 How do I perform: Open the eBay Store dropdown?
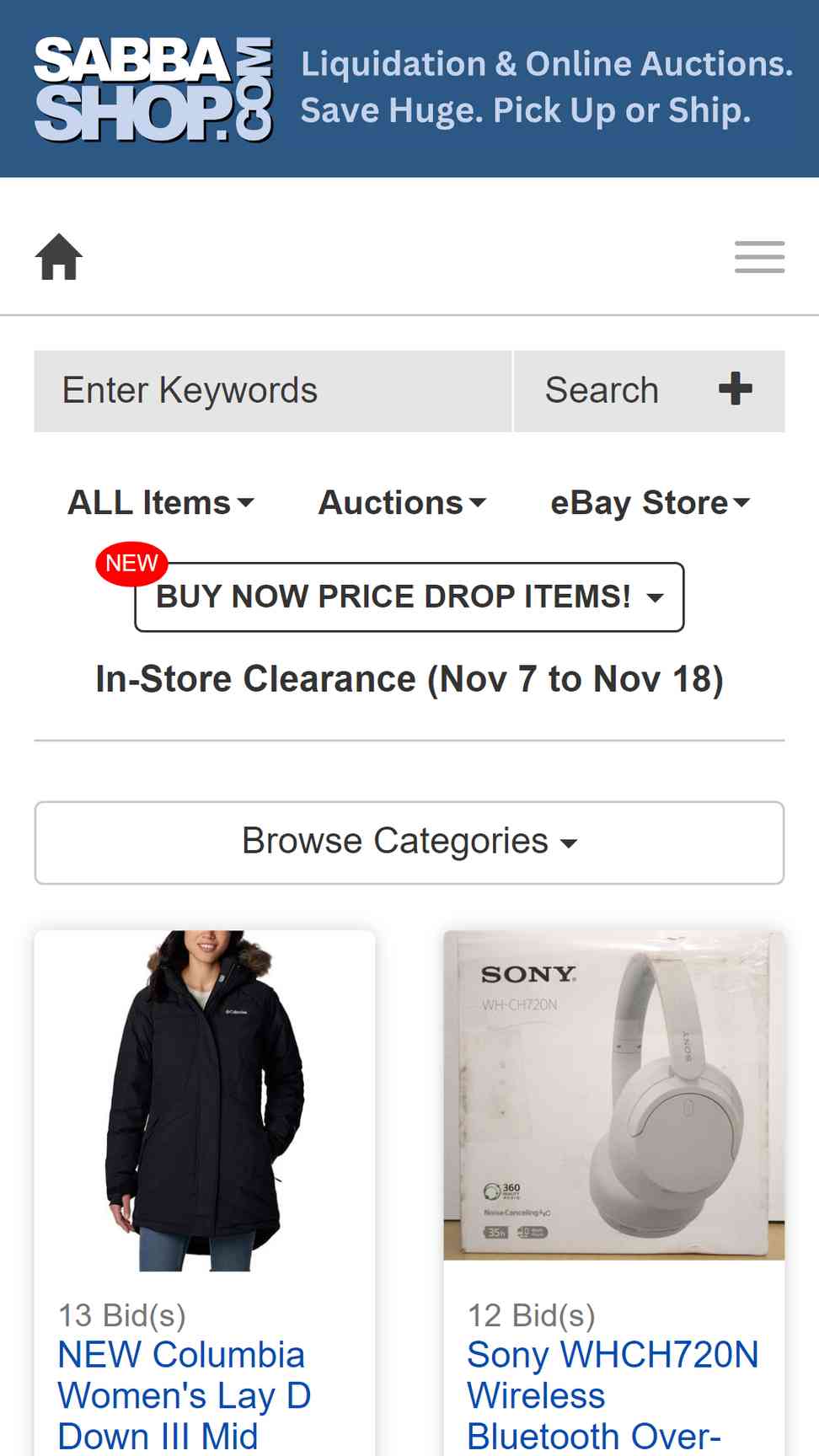[650, 503]
